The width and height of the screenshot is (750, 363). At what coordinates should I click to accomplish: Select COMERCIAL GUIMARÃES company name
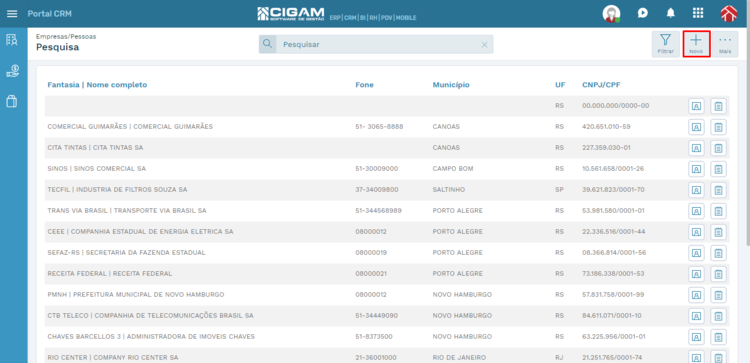[x=130, y=127]
